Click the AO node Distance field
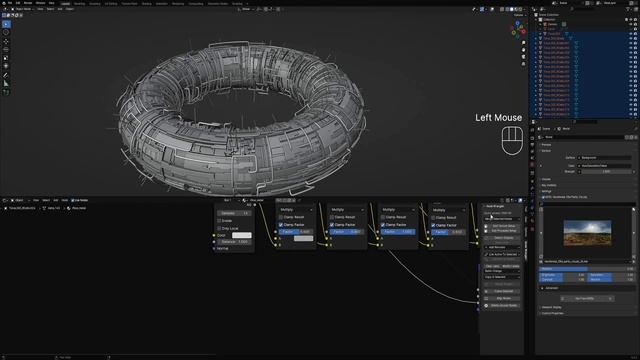 [x=234, y=242]
